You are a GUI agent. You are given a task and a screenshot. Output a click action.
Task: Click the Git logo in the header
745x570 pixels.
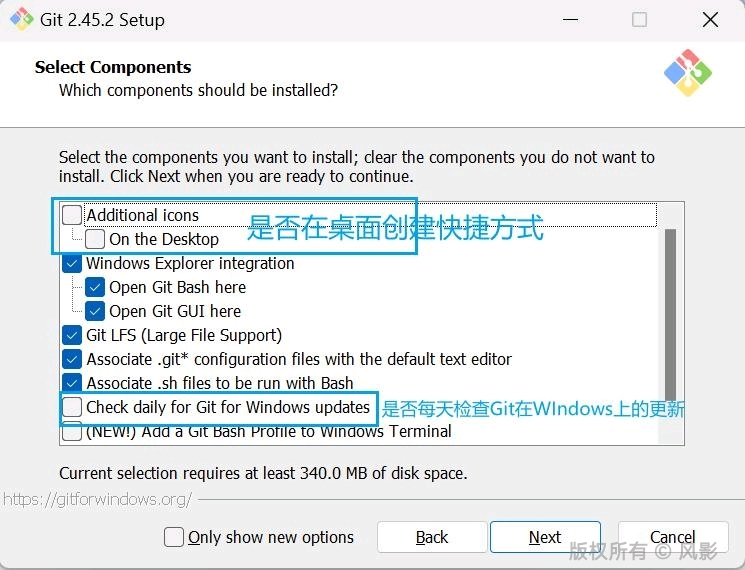click(x=687, y=72)
